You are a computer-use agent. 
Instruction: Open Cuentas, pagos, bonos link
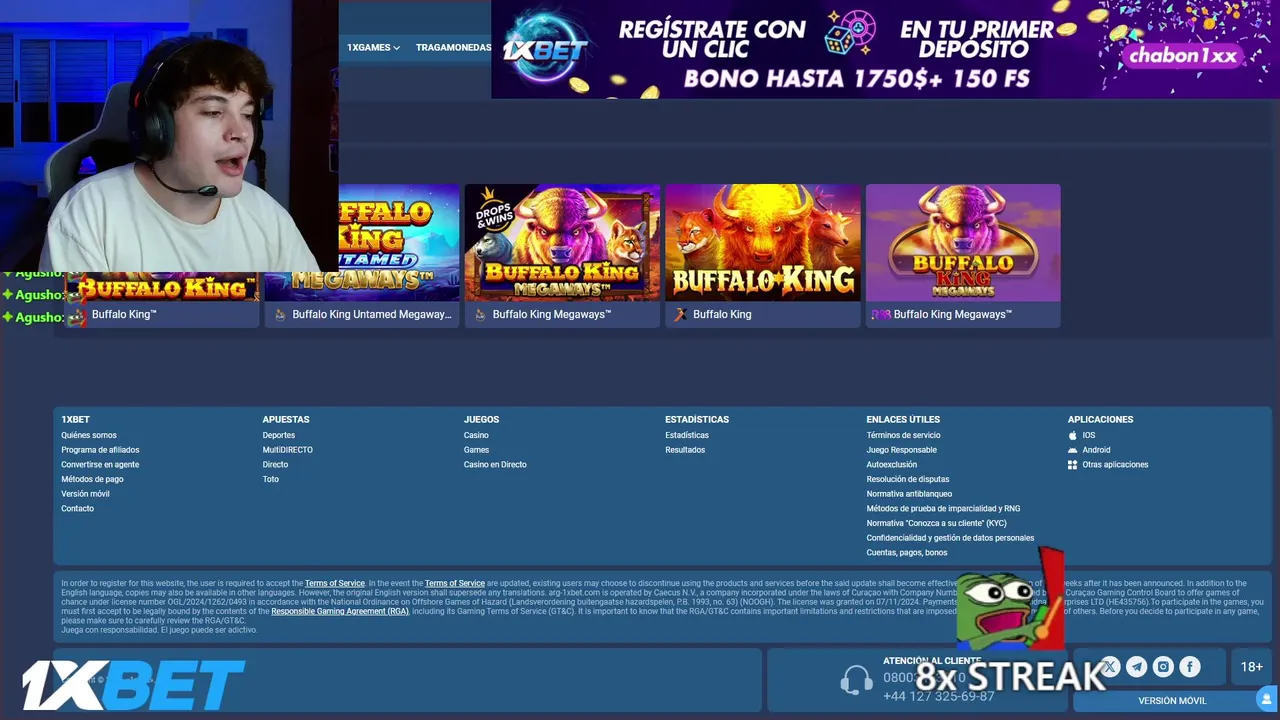[906, 552]
